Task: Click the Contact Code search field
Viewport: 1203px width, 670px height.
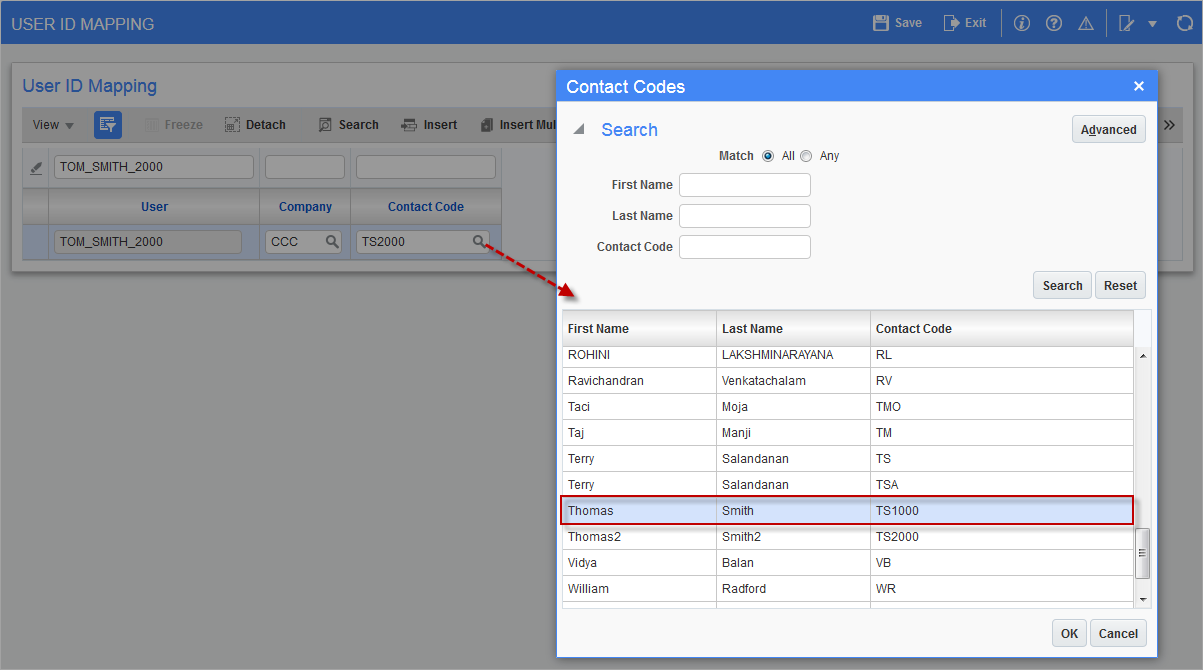Action: [x=745, y=247]
